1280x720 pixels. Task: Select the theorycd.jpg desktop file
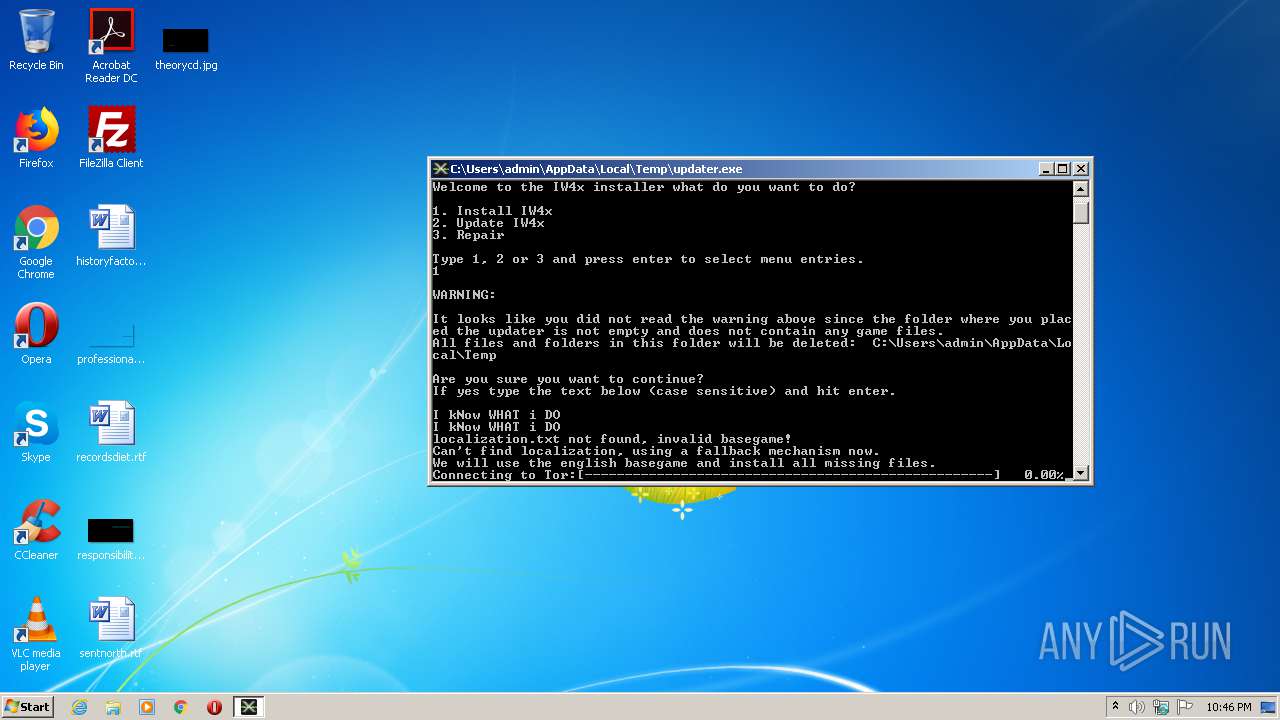[x=186, y=48]
